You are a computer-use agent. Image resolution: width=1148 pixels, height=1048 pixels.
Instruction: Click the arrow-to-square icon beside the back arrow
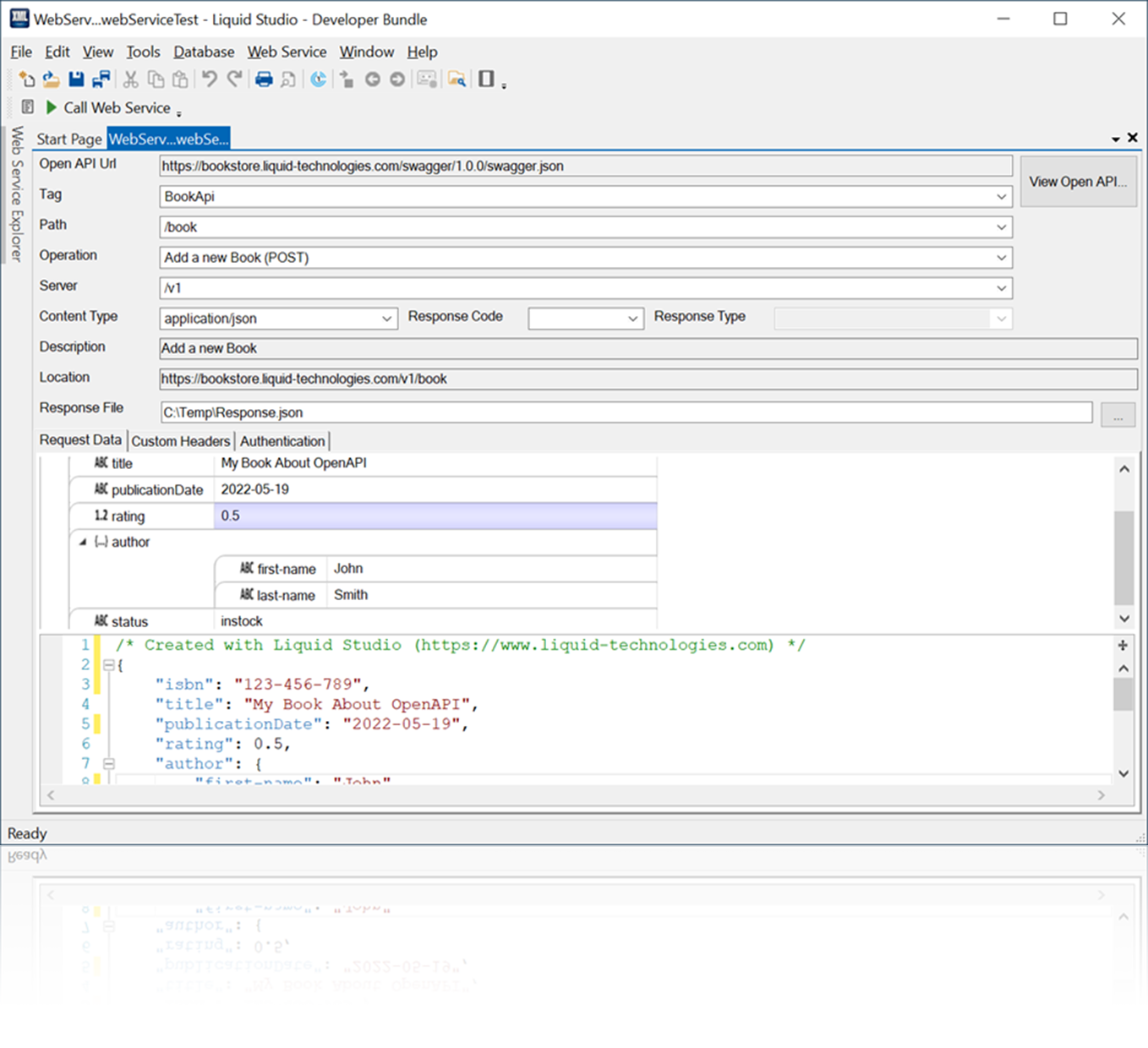[x=347, y=79]
